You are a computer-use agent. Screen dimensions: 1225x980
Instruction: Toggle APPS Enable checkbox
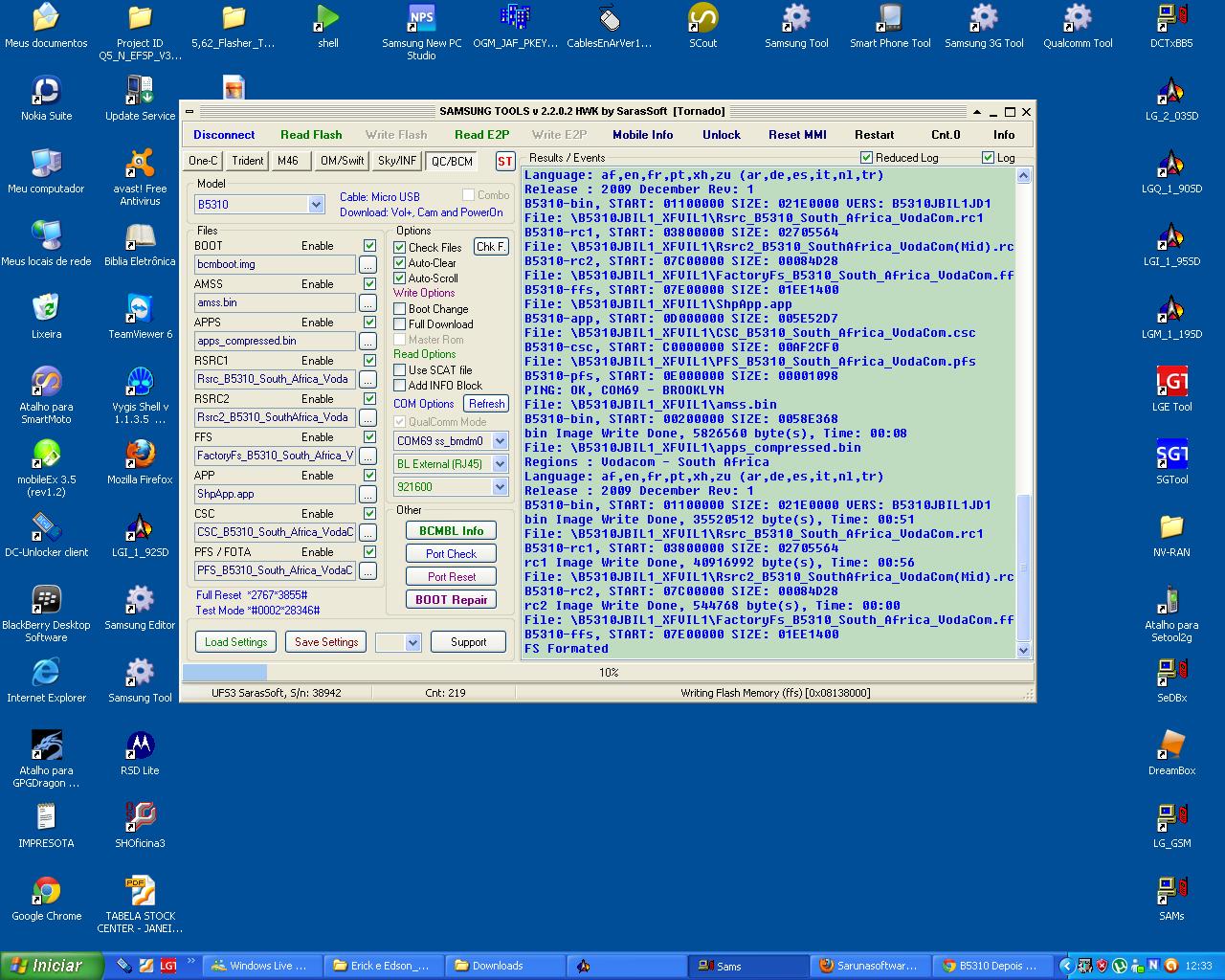[369, 323]
